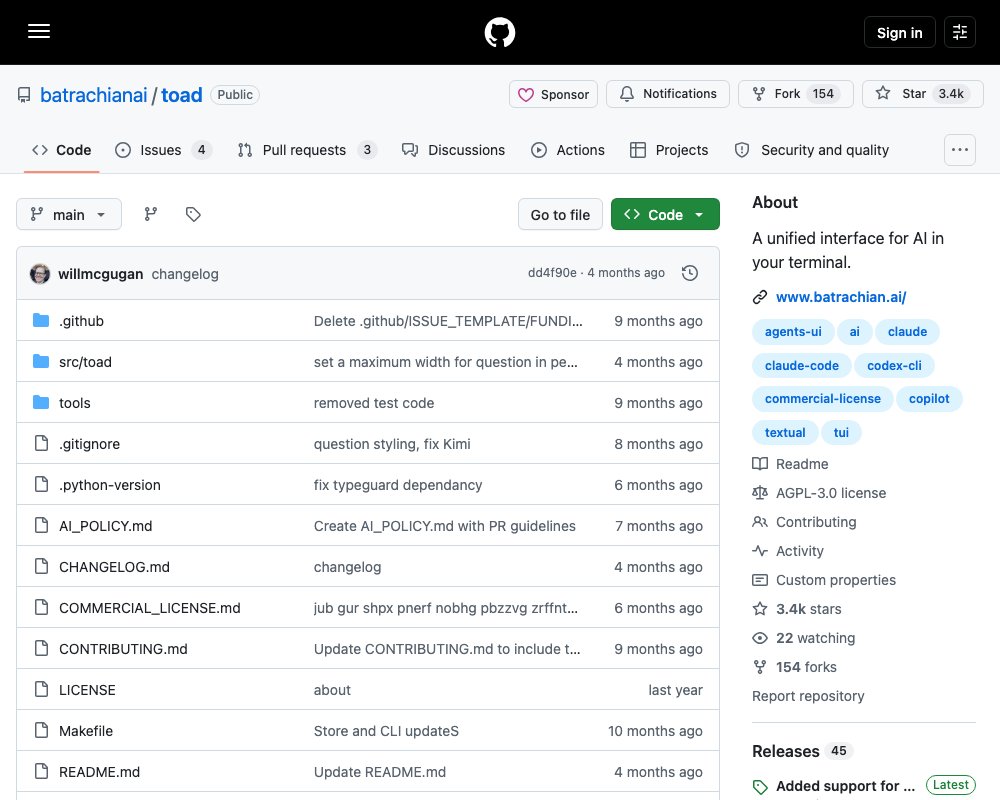Expand the green Code download dropdown
Viewport: 1000px width, 800px height.
tap(665, 214)
